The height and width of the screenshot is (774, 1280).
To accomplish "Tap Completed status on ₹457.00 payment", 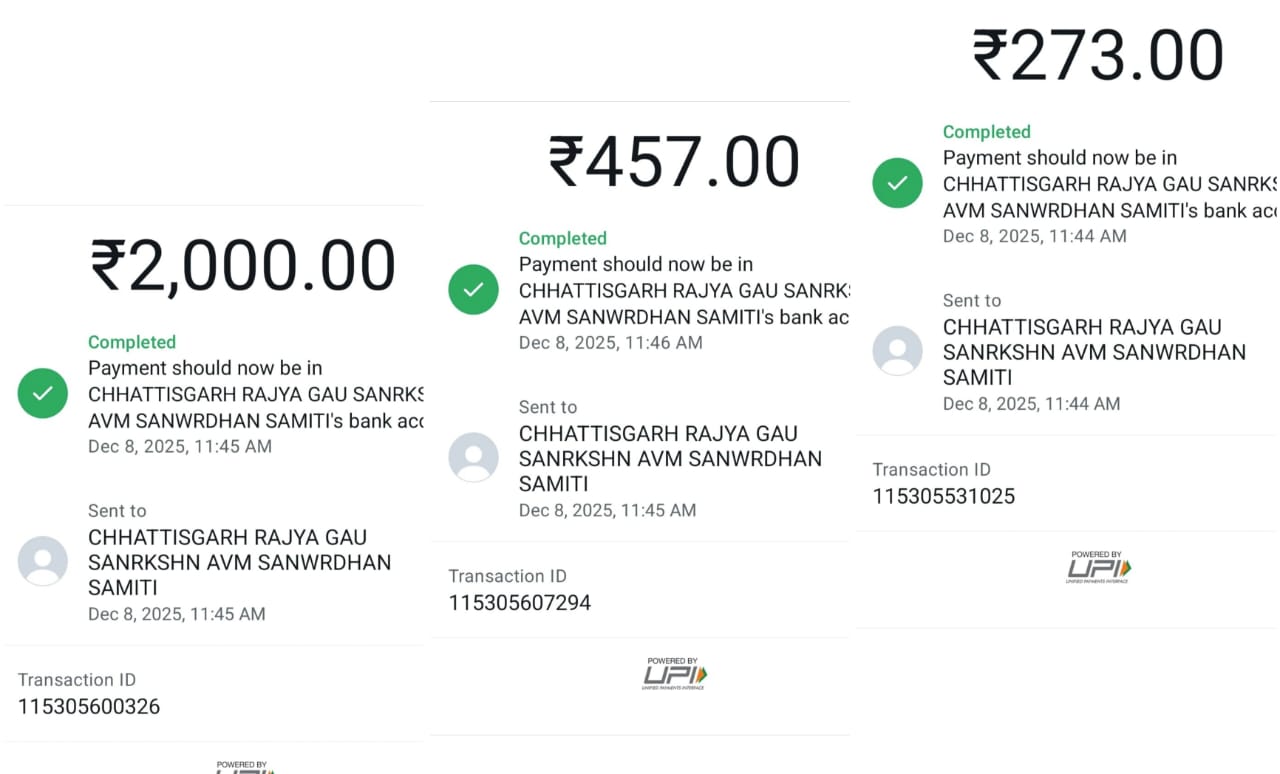I will (x=562, y=238).
